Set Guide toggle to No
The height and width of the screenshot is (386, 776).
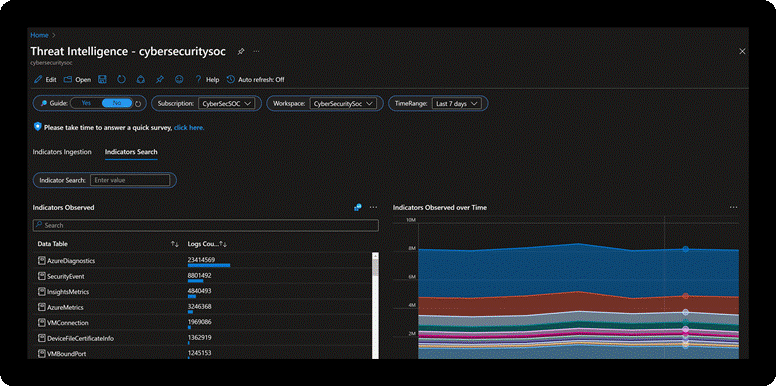coord(117,103)
